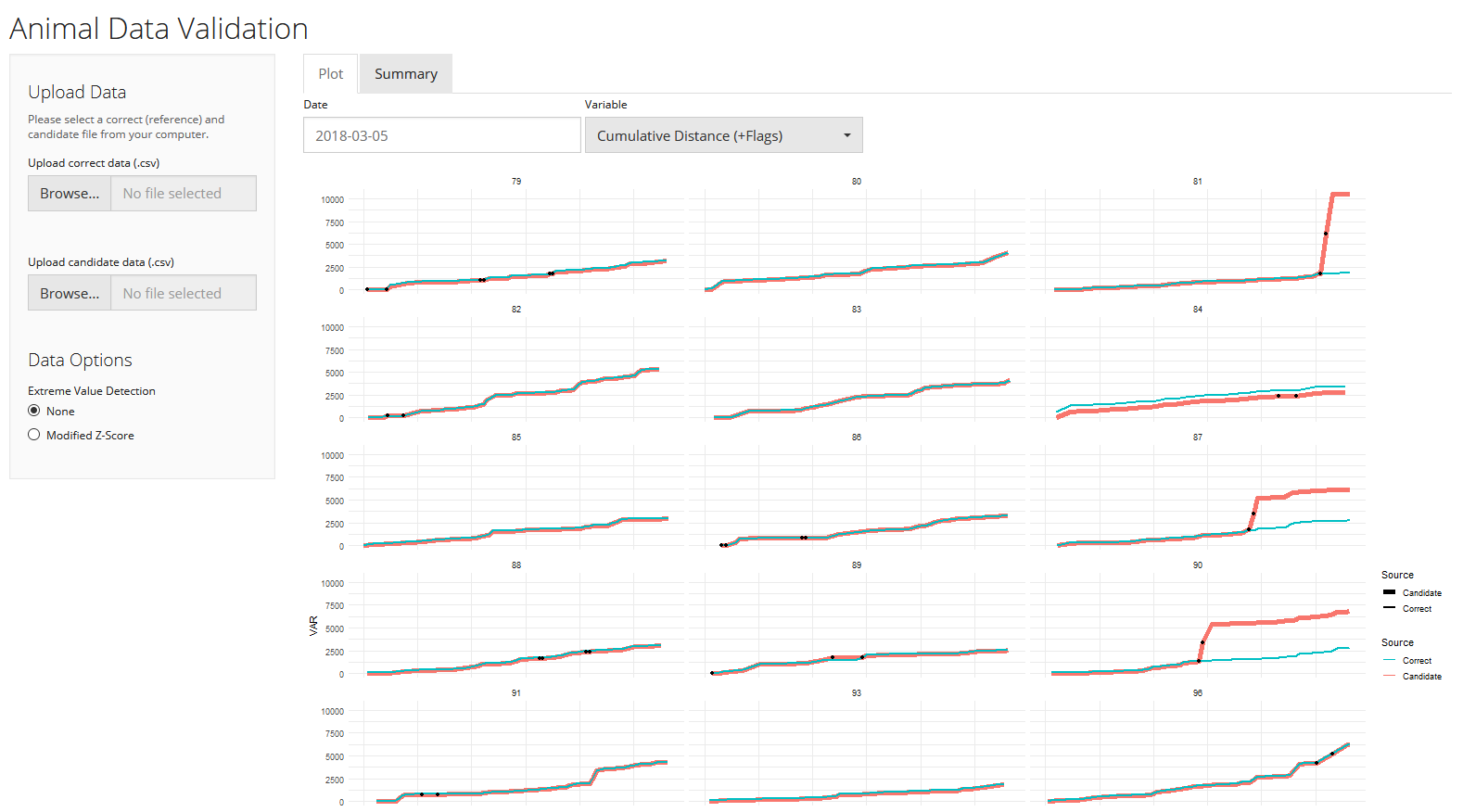Image resolution: width=1463 pixels, height=812 pixels.
Task: Click the thin black Correct legend key
Action: [1389, 608]
